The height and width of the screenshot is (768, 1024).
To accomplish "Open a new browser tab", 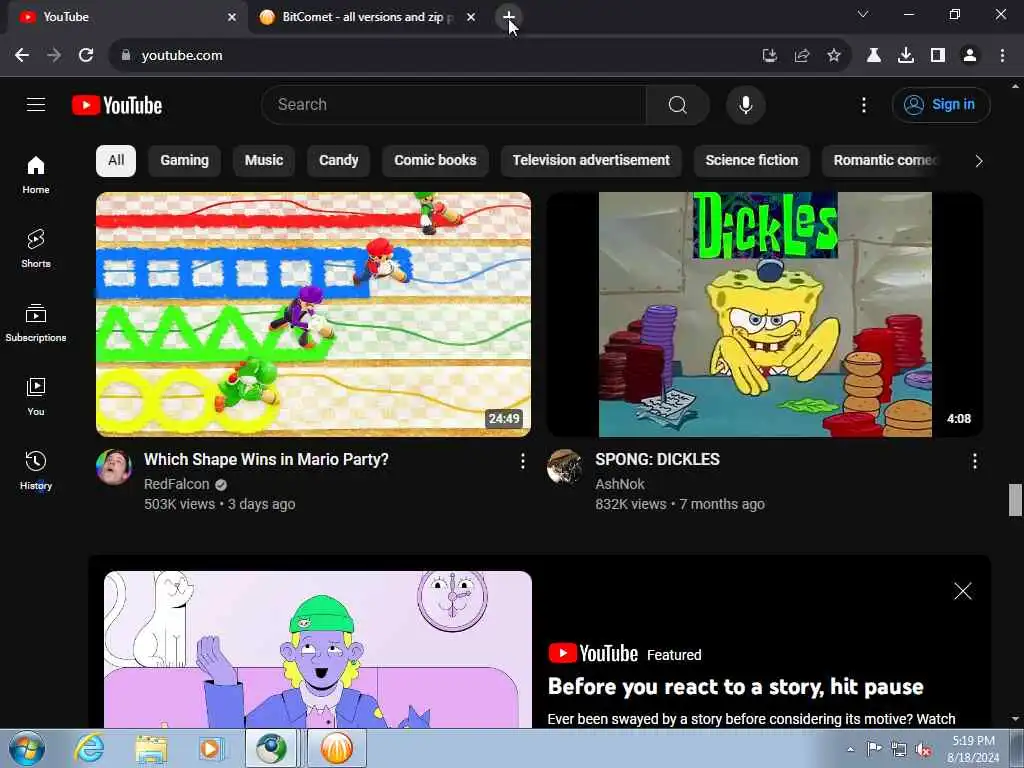I will tap(508, 16).
